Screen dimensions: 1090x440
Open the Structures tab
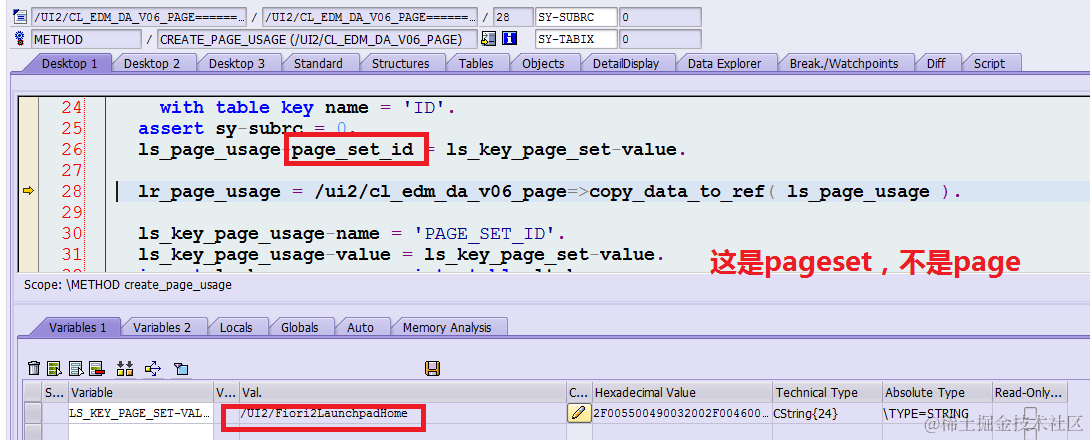pyautogui.click(x=400, y=63)
